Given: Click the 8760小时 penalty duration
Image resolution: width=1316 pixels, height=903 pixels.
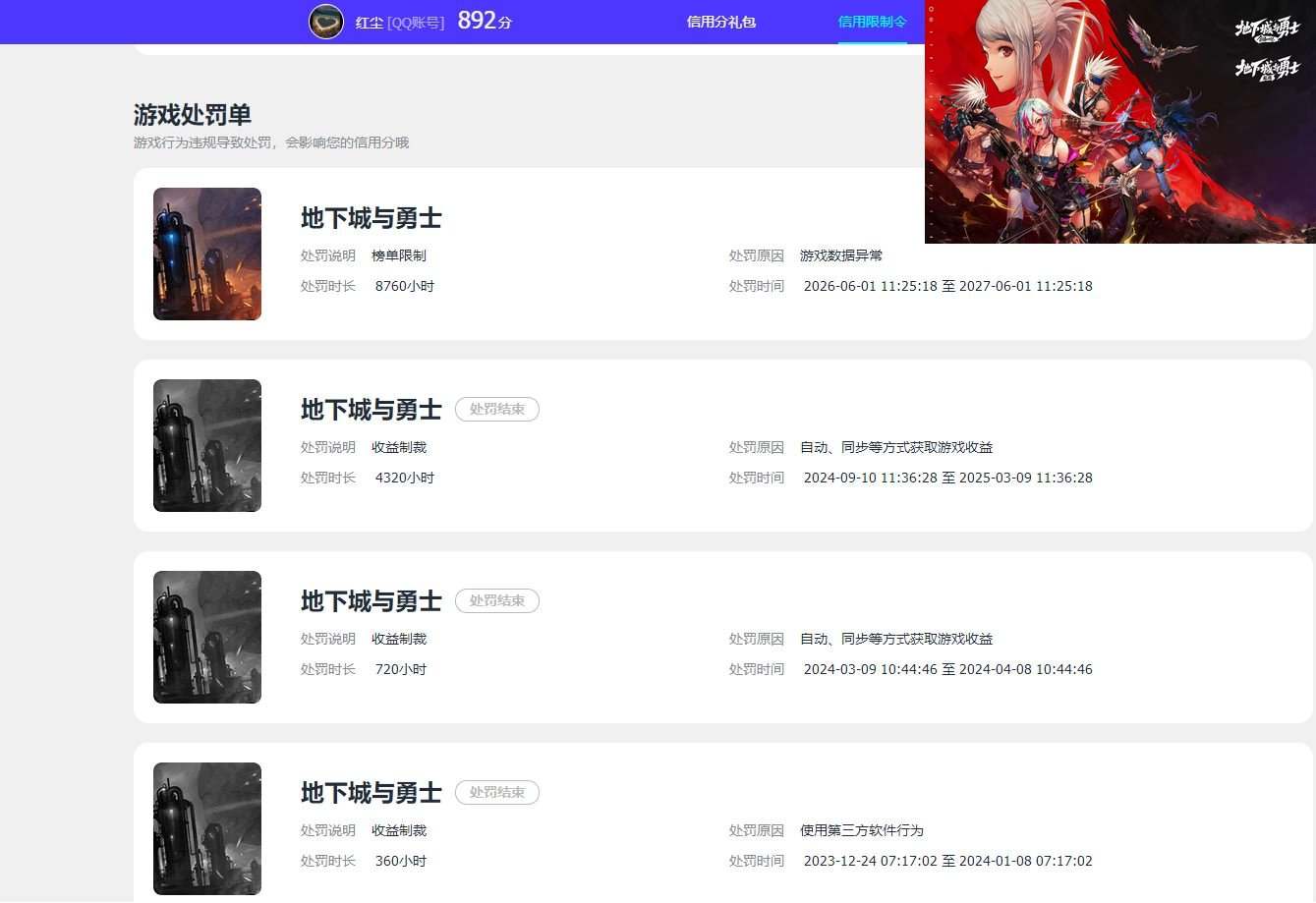Looking at the screenshot, I should pos(405,286).
